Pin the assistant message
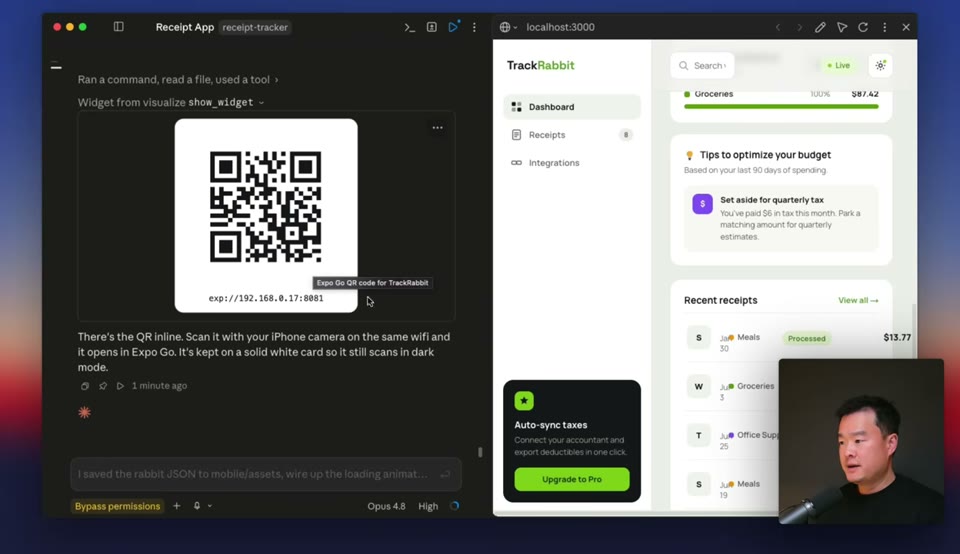The height and width of the screenshot is (554, 960). coord(103,386)
